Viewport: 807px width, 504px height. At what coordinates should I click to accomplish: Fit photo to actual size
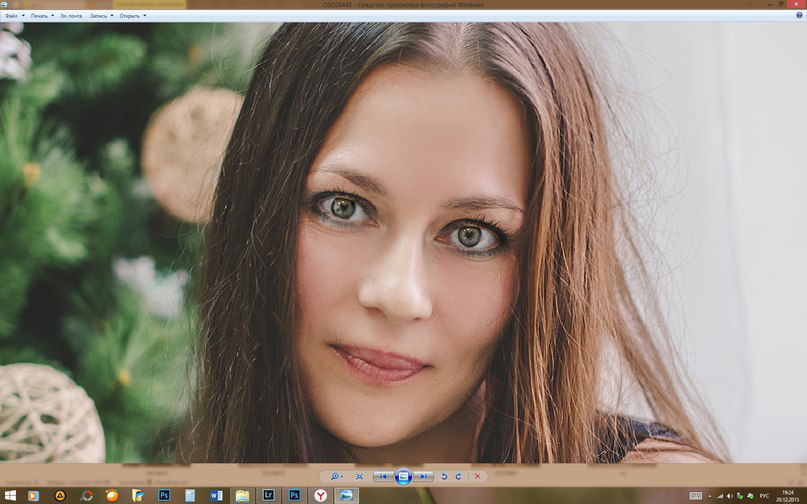(x=359, y=477)
